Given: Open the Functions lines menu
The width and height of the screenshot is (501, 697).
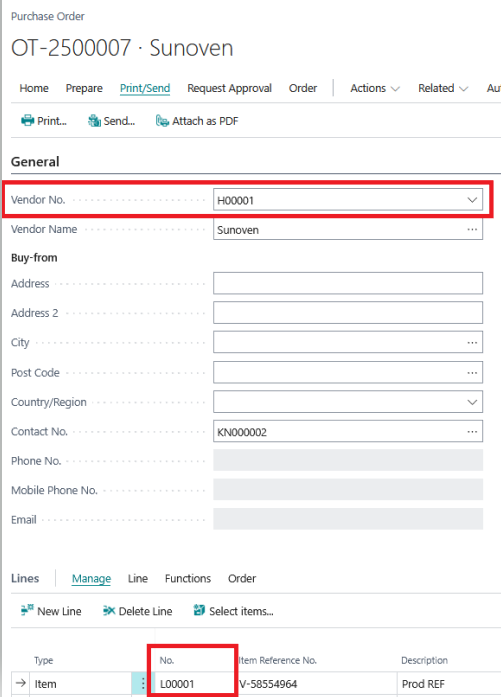Looking at the screenshot, I should pyautogui.click(x=188, y=578).
